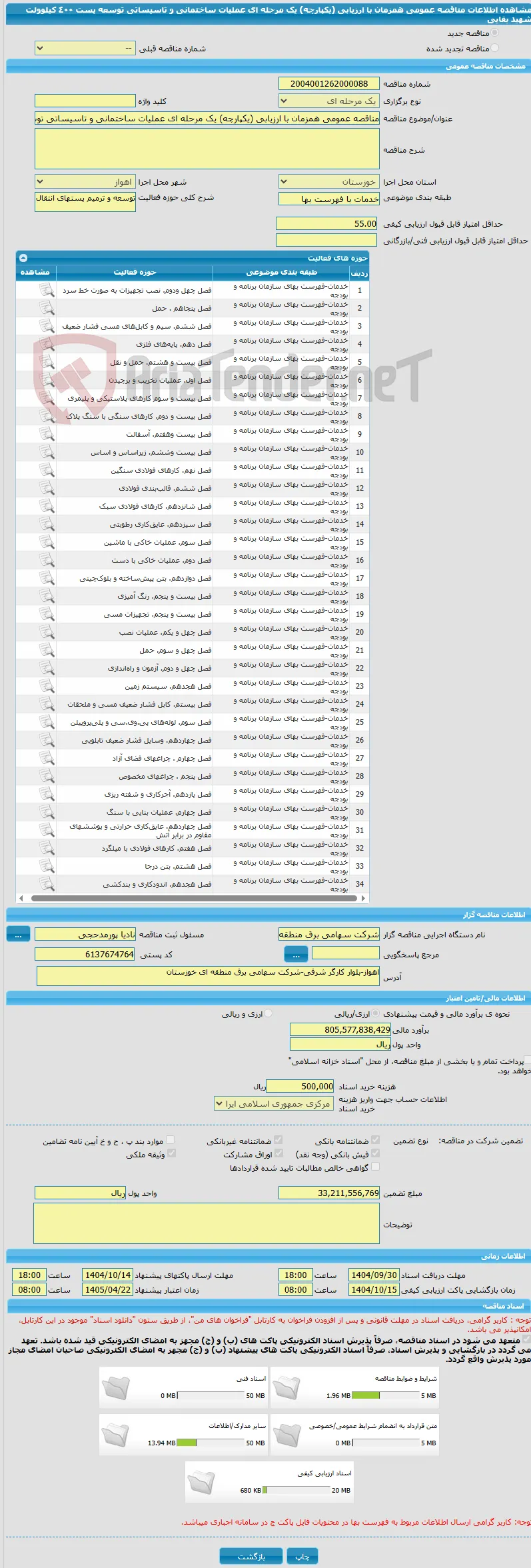Image resolution: width=531 pixels, height=1568 pixels.
Task: Open شرایط و ضوابط مناقصه folder icon
Action: 286,1387
